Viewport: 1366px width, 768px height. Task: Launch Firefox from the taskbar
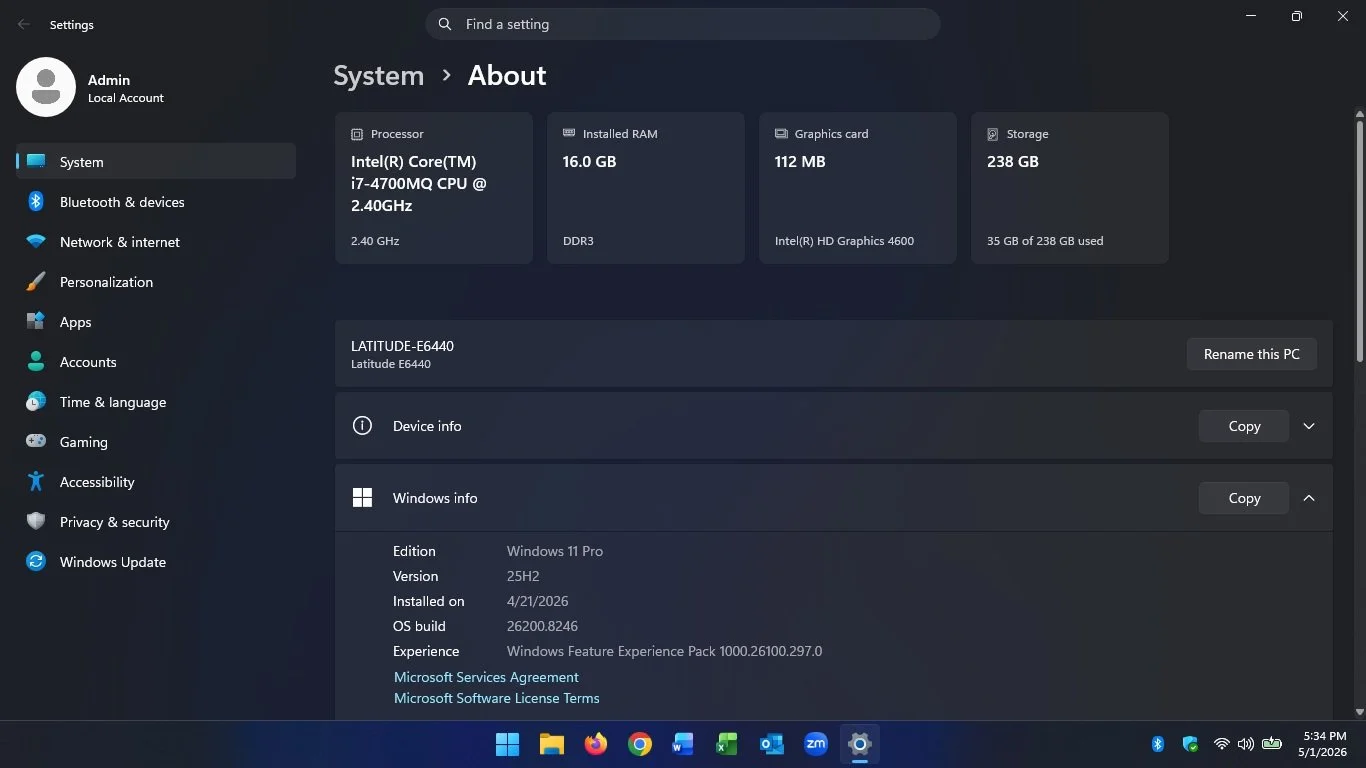tap(596, 744)
